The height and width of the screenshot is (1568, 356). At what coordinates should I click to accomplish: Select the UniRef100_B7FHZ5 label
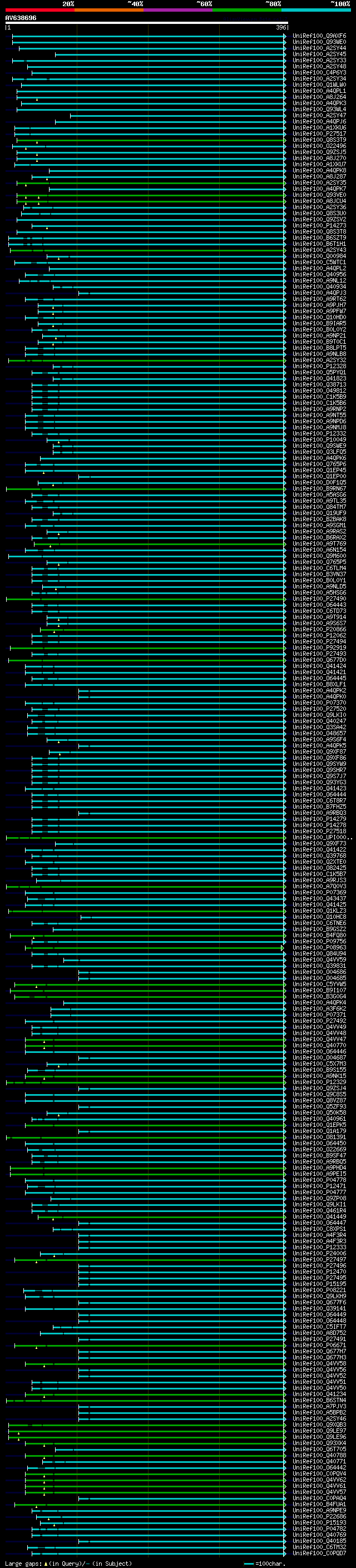click(x=319, y=807)
